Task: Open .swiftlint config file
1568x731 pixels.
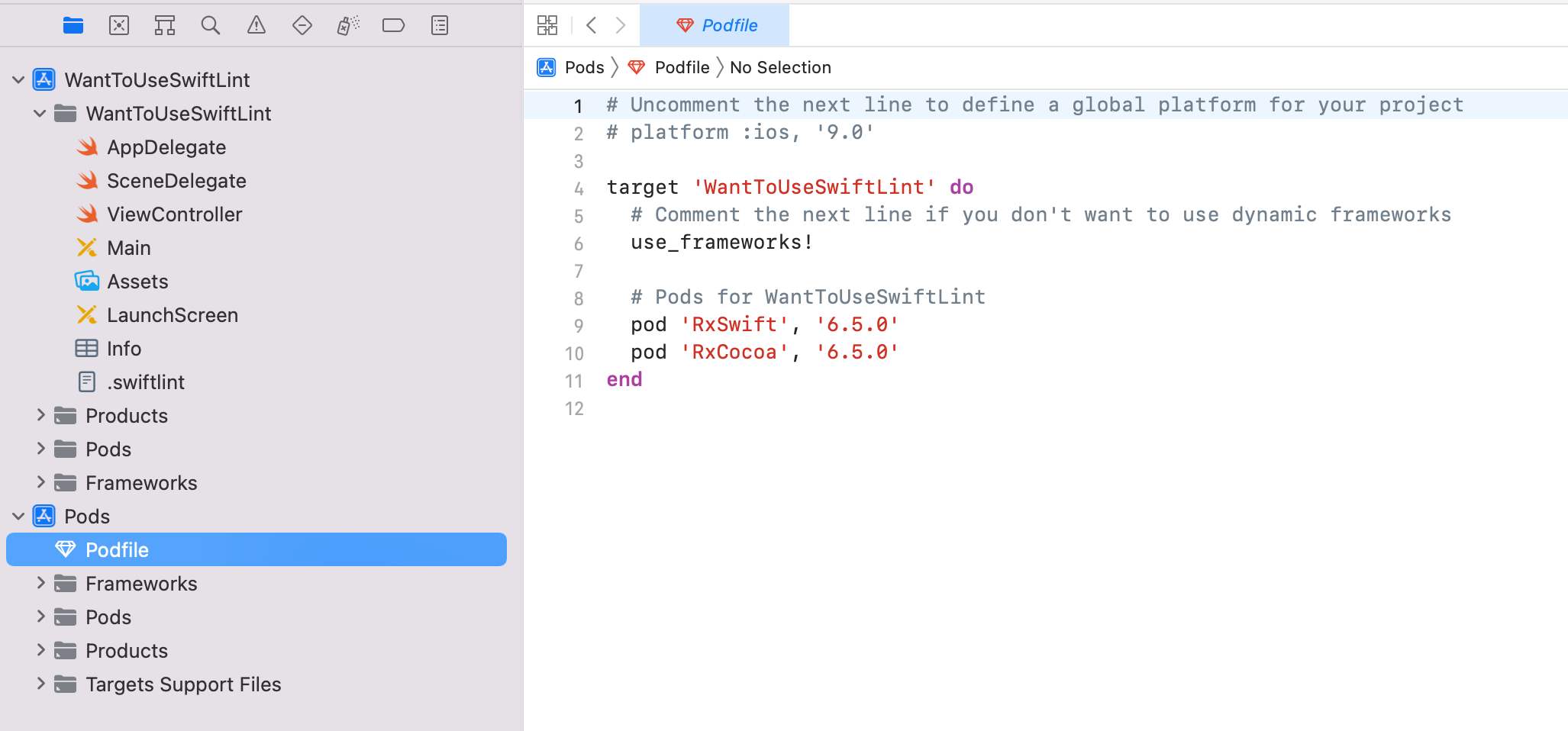Action: tap(145, 382)
